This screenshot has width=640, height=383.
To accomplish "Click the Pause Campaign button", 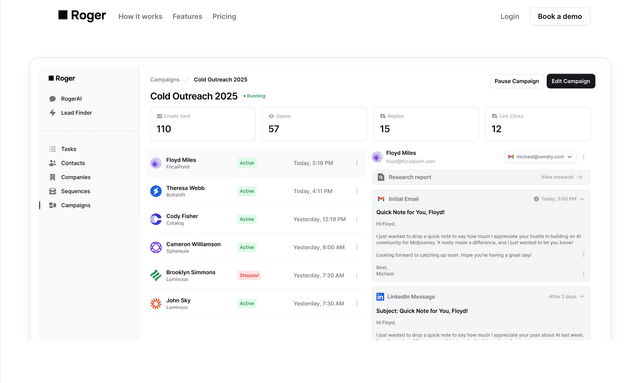I will [x=516, y=81].
